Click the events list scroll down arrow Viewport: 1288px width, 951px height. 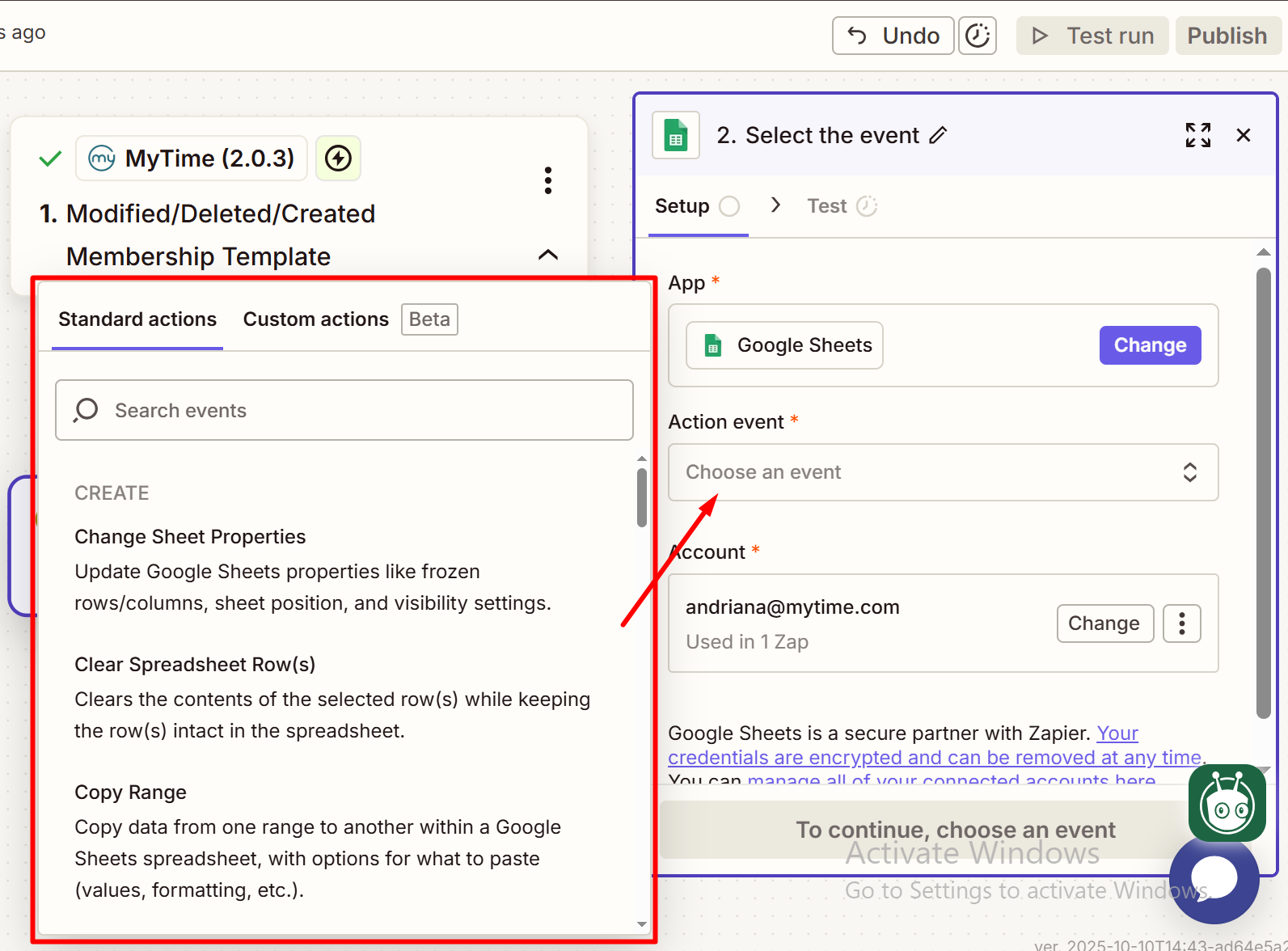(642, 924)
